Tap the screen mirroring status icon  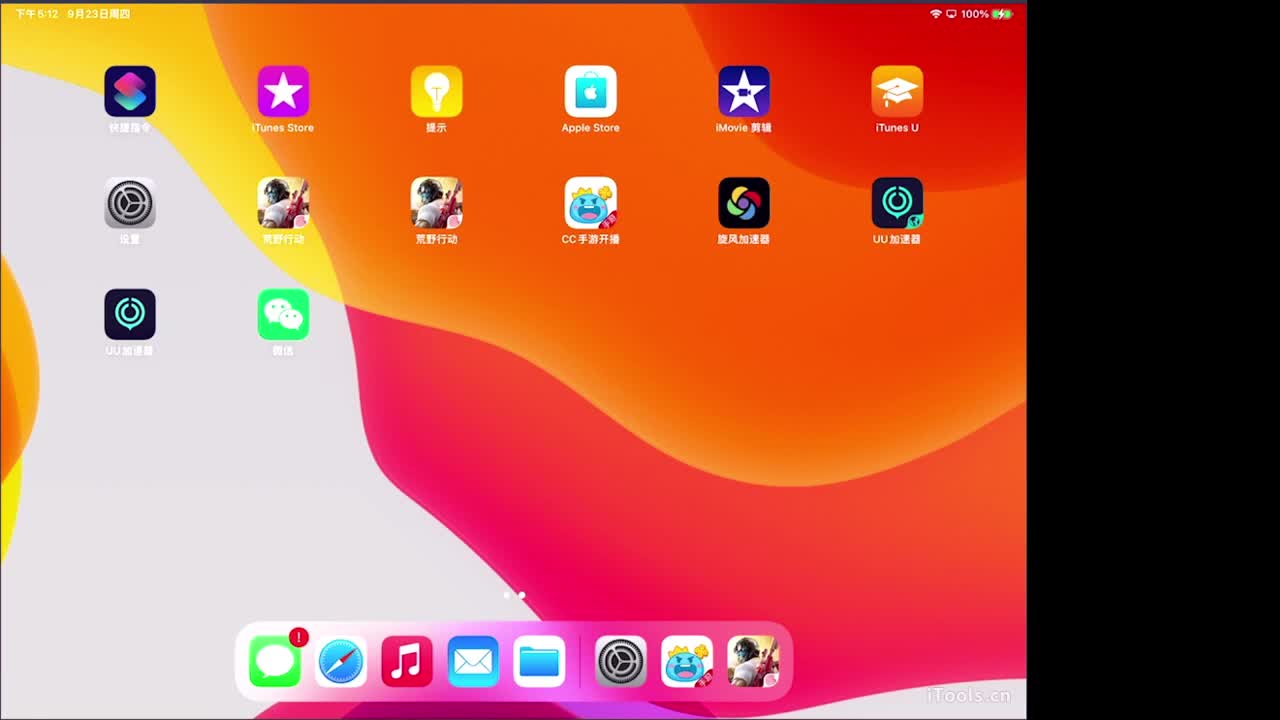click(x=951, y=14)
